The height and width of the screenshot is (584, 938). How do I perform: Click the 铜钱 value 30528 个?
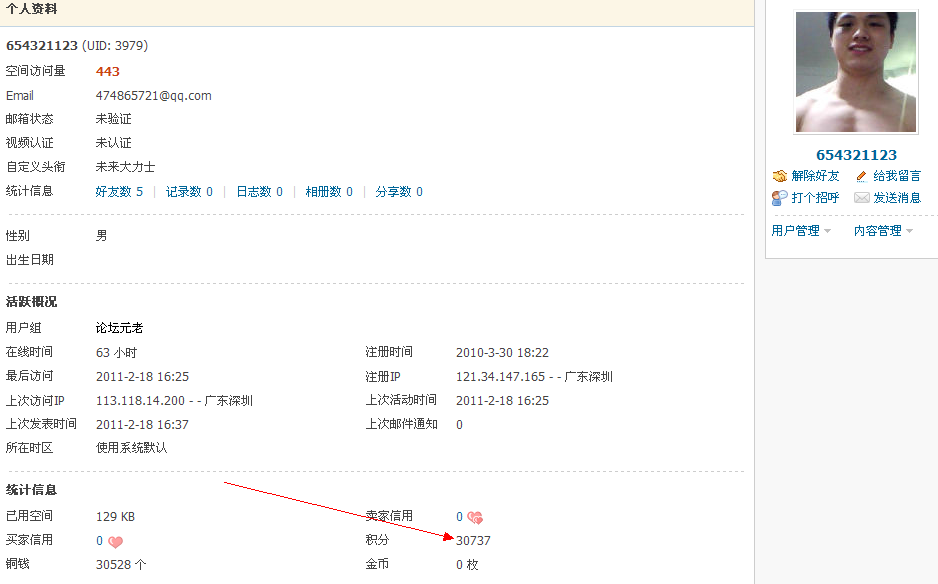pos(121,564)
